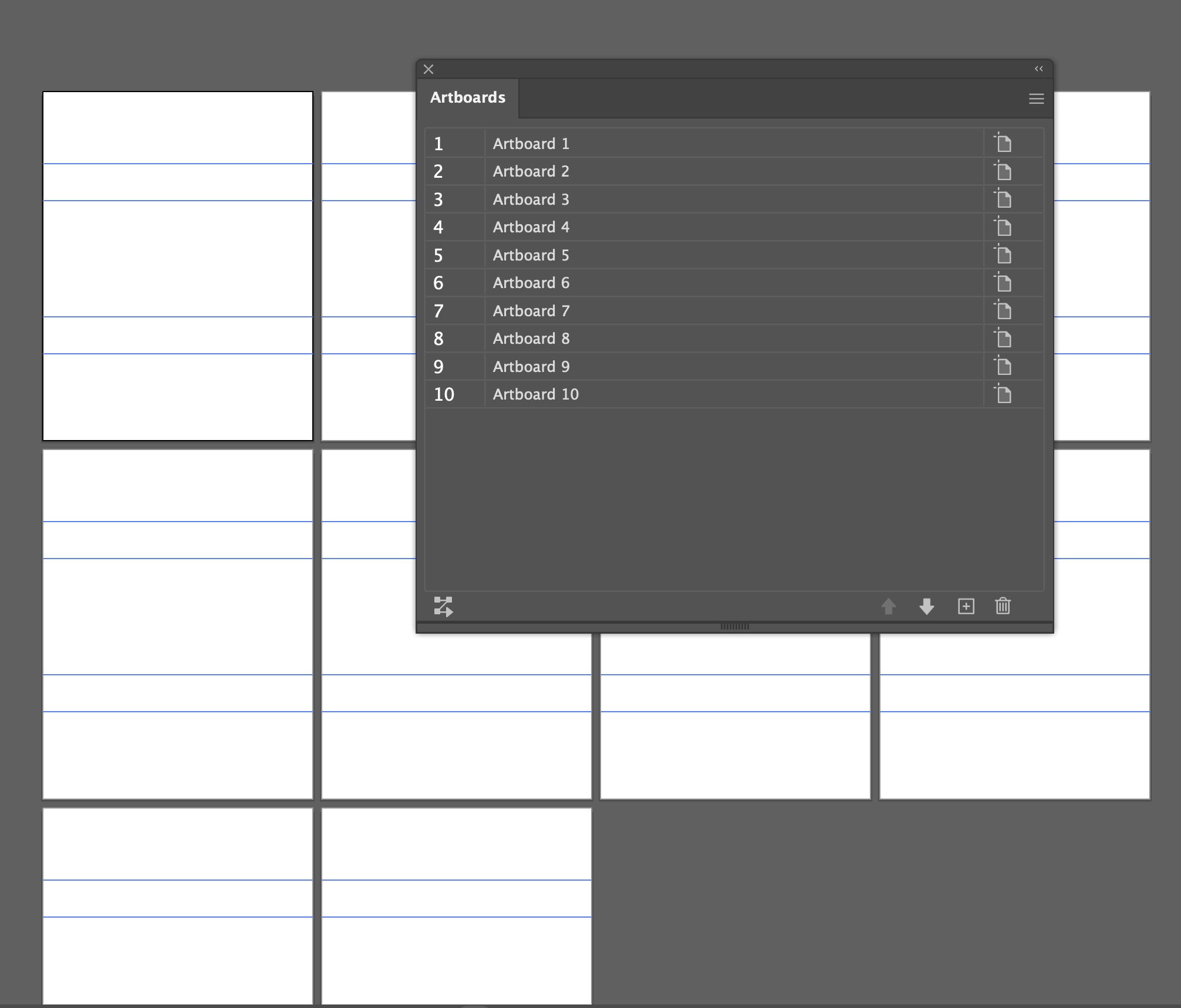Close the Artboards panel
Viewport: 1181px width, 1008px height.
tap(428, 69)
